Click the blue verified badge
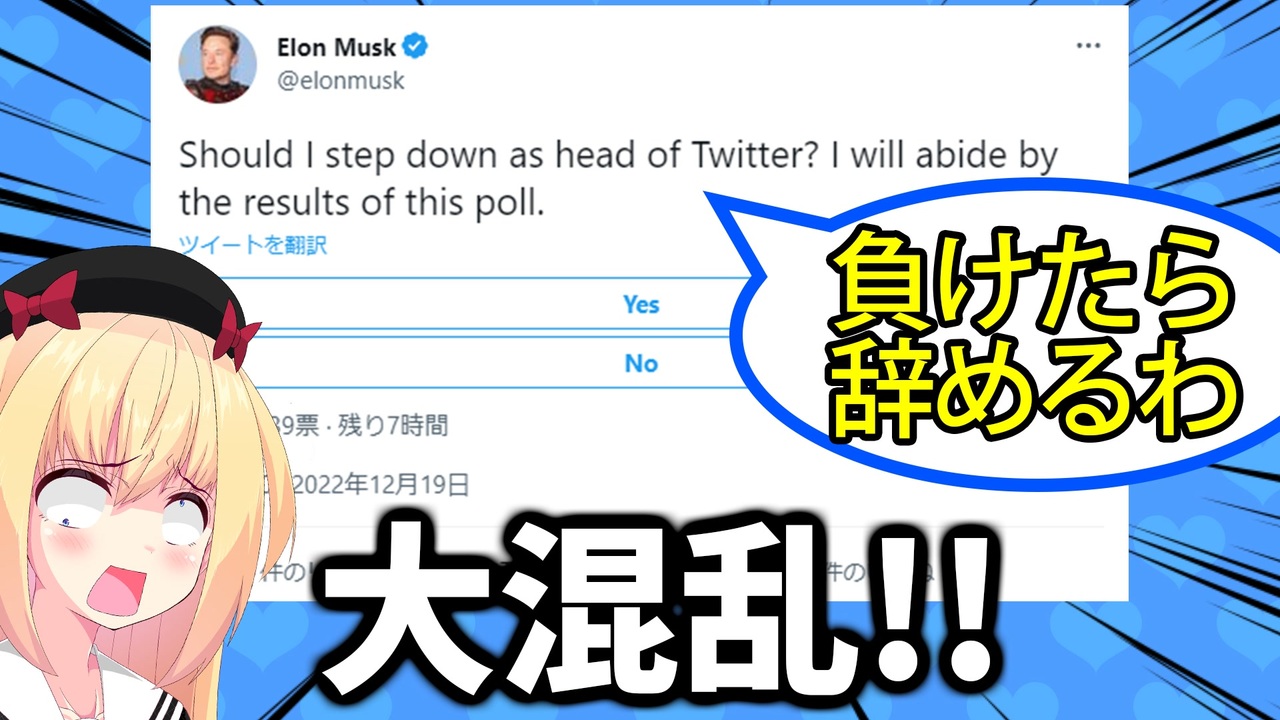The width and height of the screenshot is (1280, 720). [x=416, y=46]
